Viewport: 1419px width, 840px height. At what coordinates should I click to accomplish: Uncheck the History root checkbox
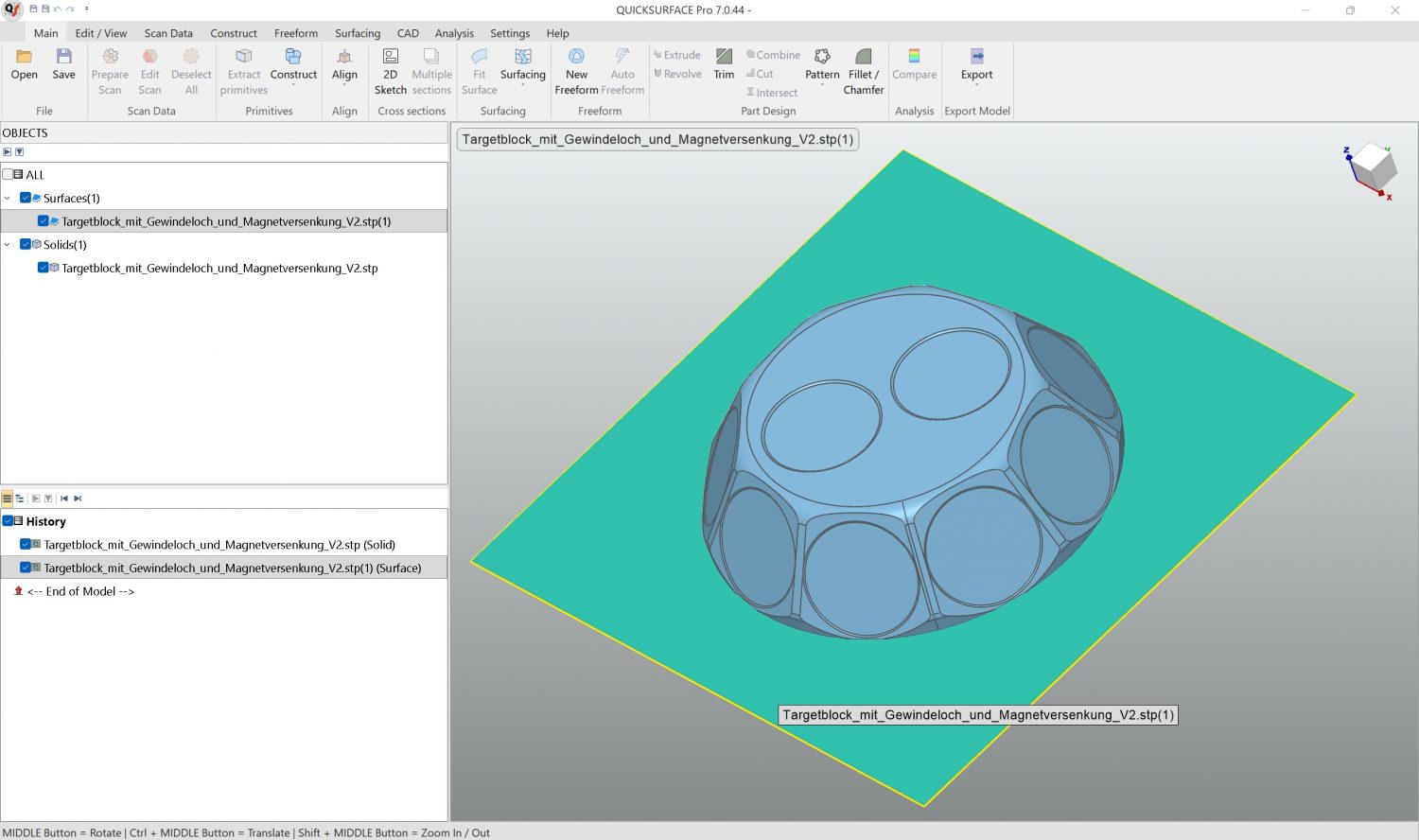pyautogui.click(x=8, y=521)
